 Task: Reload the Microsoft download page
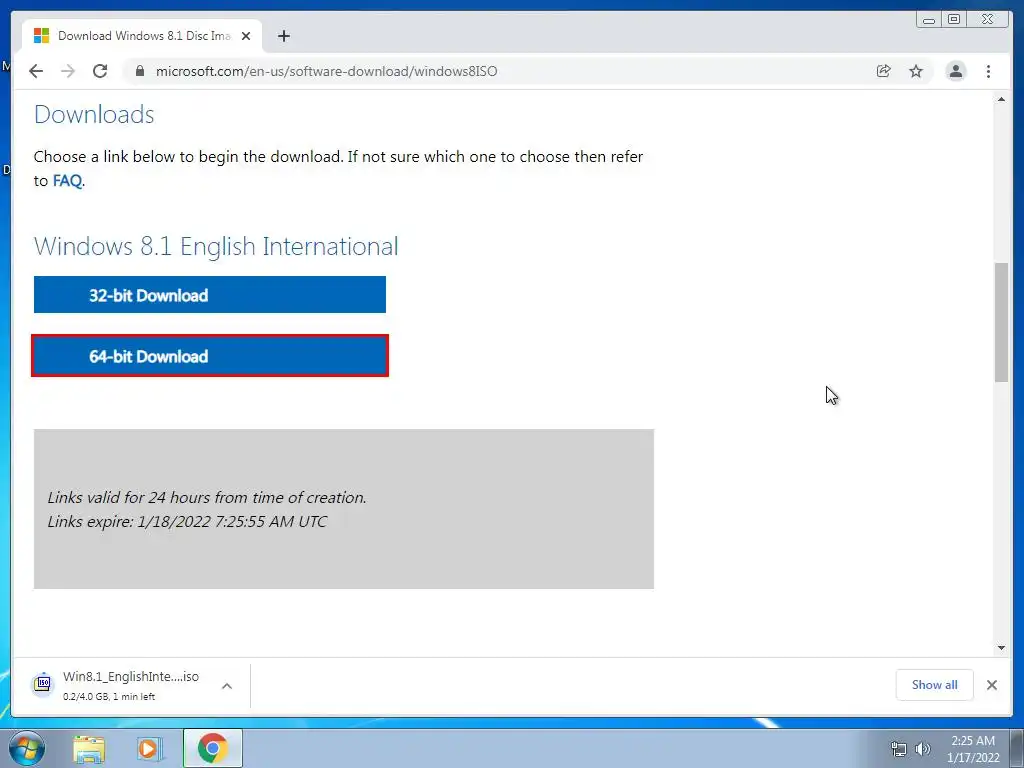pos(100,71)
